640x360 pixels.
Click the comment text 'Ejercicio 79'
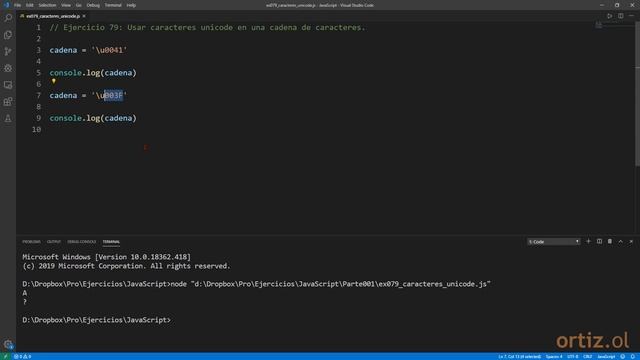91,27
